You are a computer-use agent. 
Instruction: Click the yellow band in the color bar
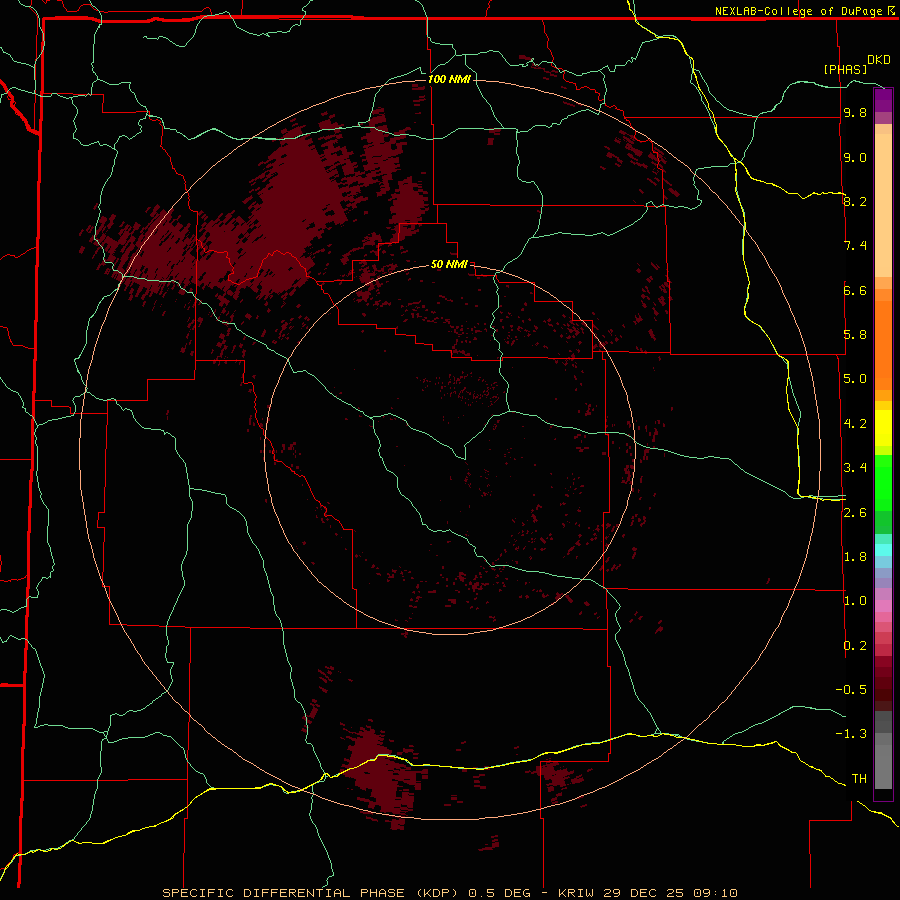883,428
